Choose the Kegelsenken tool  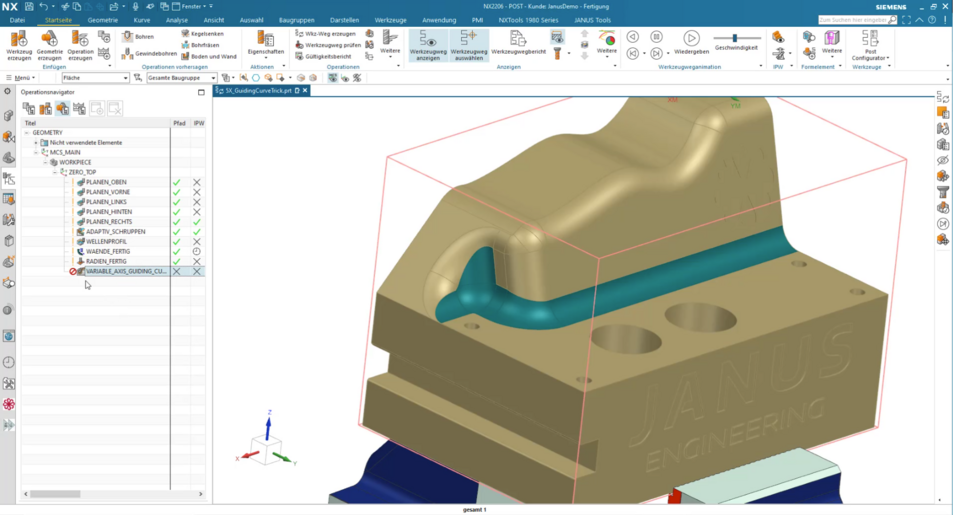click(x=202, y=34)
